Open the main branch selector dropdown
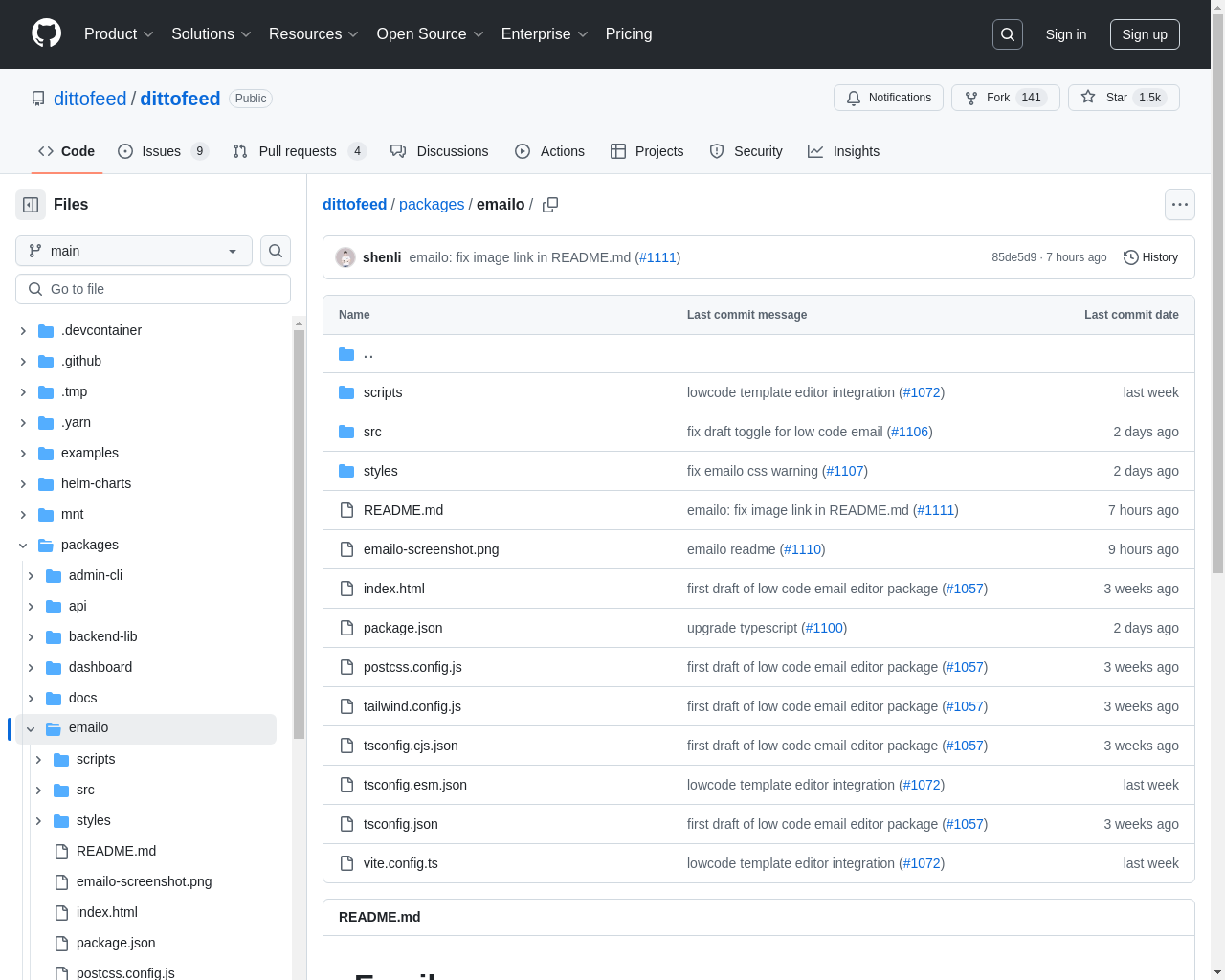 tap(134, 251)
